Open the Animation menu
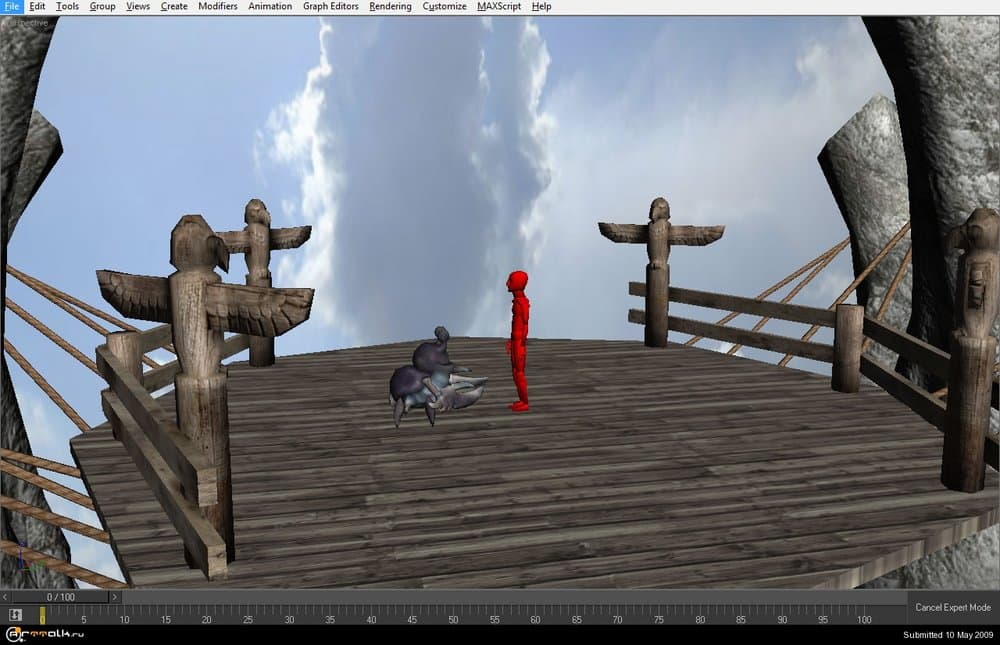Screen dimensions: 1000x645 (x=270, y=6)
